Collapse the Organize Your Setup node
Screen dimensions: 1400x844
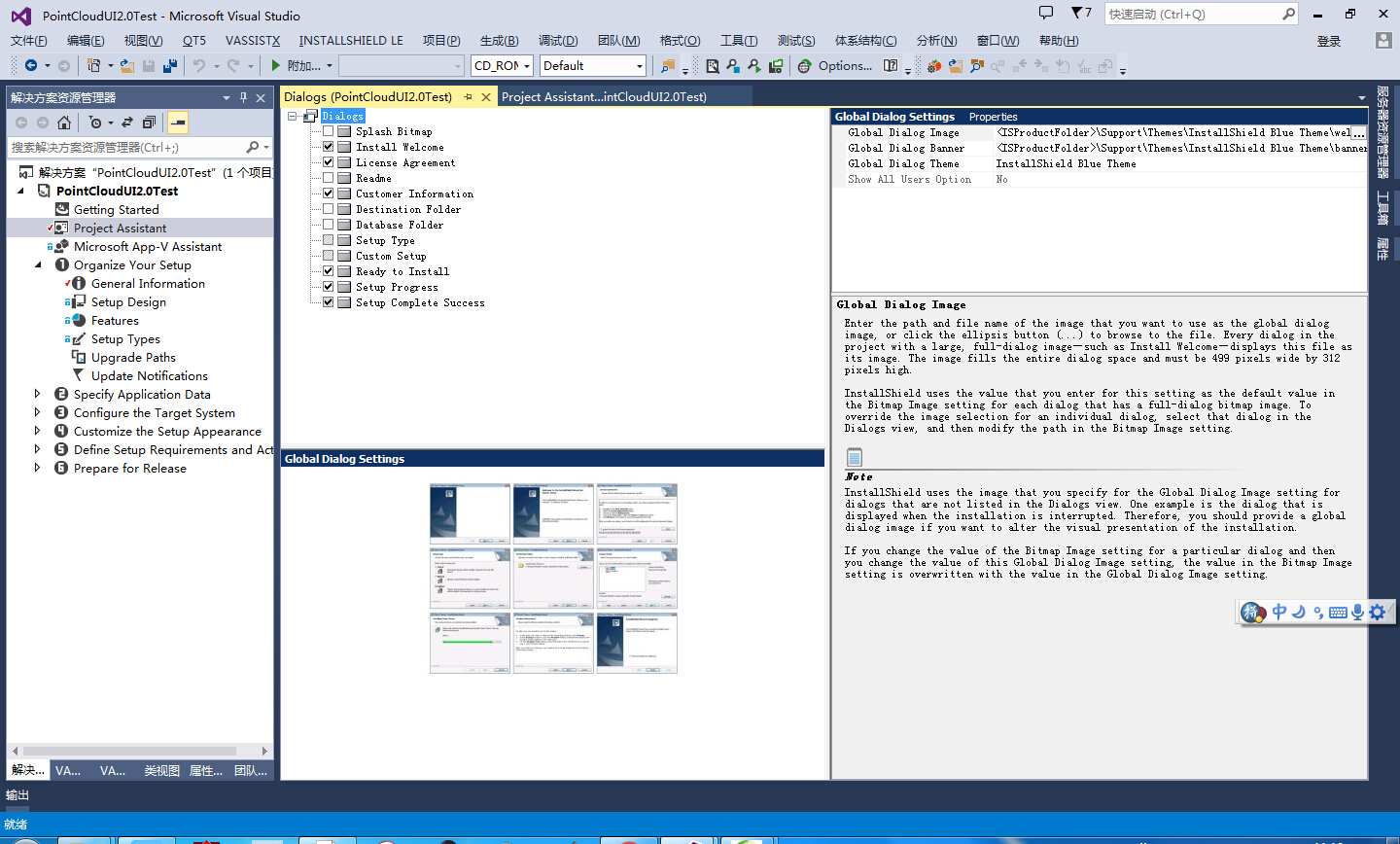(39, 264)
